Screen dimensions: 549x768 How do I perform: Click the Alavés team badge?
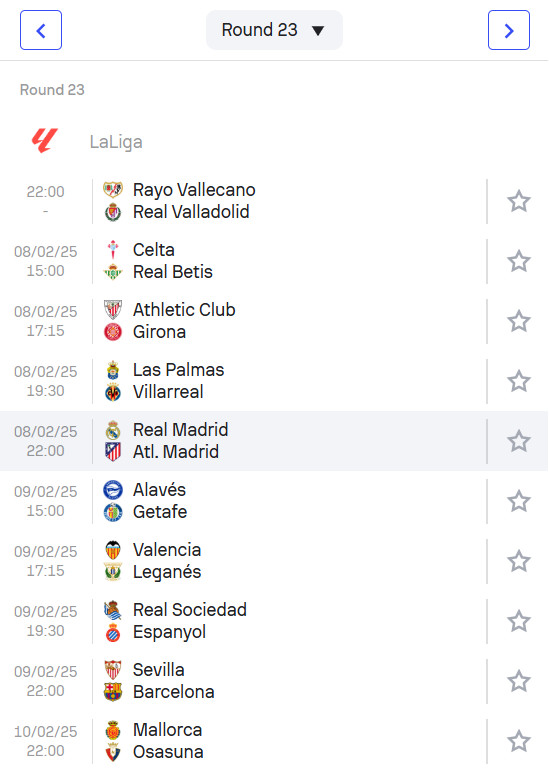(x=113, y=490)
